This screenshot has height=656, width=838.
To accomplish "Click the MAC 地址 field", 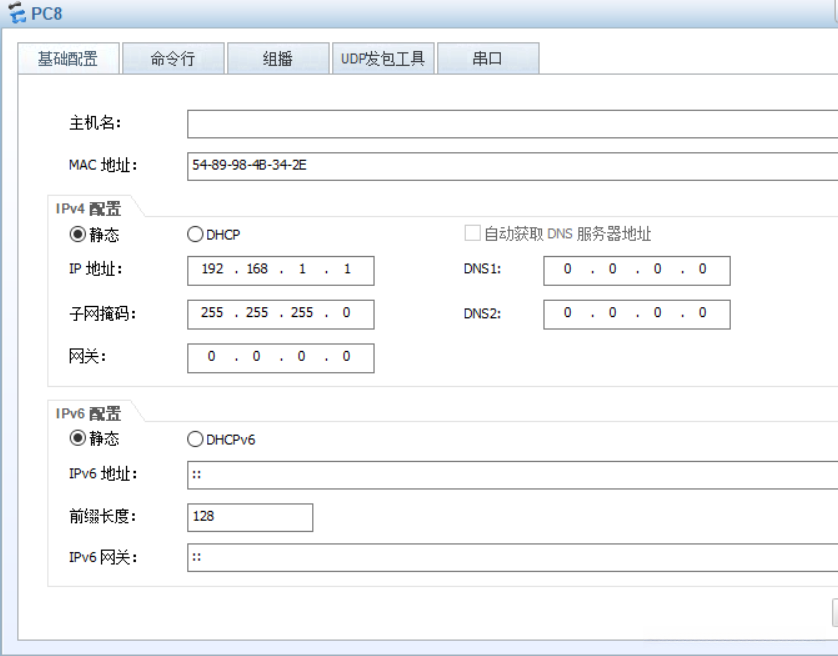I will coord(513,166).
